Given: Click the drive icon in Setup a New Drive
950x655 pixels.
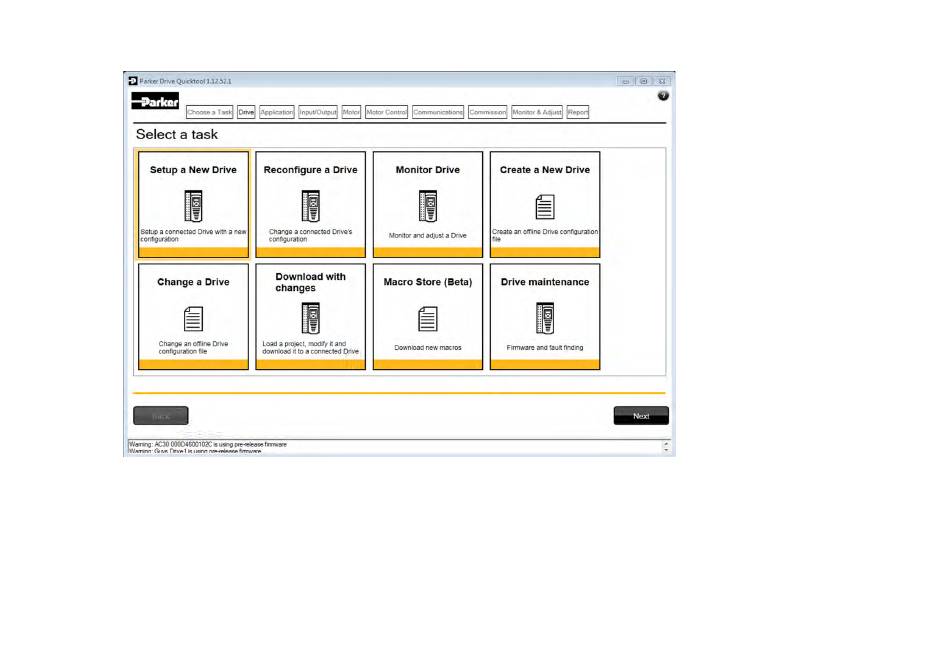Looking at the screenshot, I should [193, 206].
